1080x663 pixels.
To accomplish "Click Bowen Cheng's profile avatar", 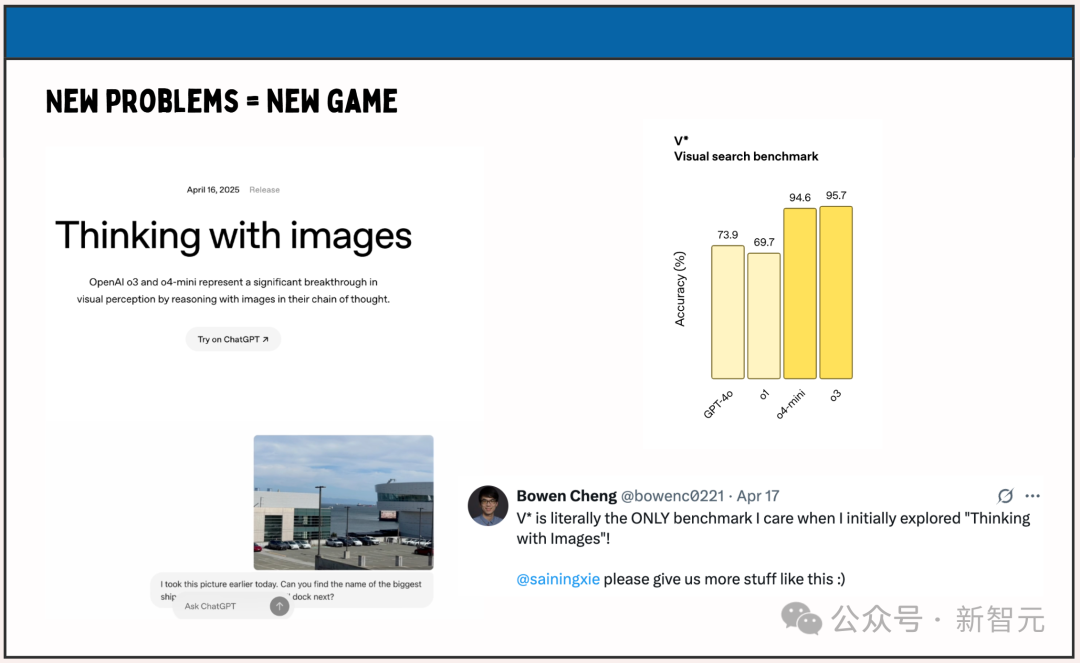I will tap(488, 506).
